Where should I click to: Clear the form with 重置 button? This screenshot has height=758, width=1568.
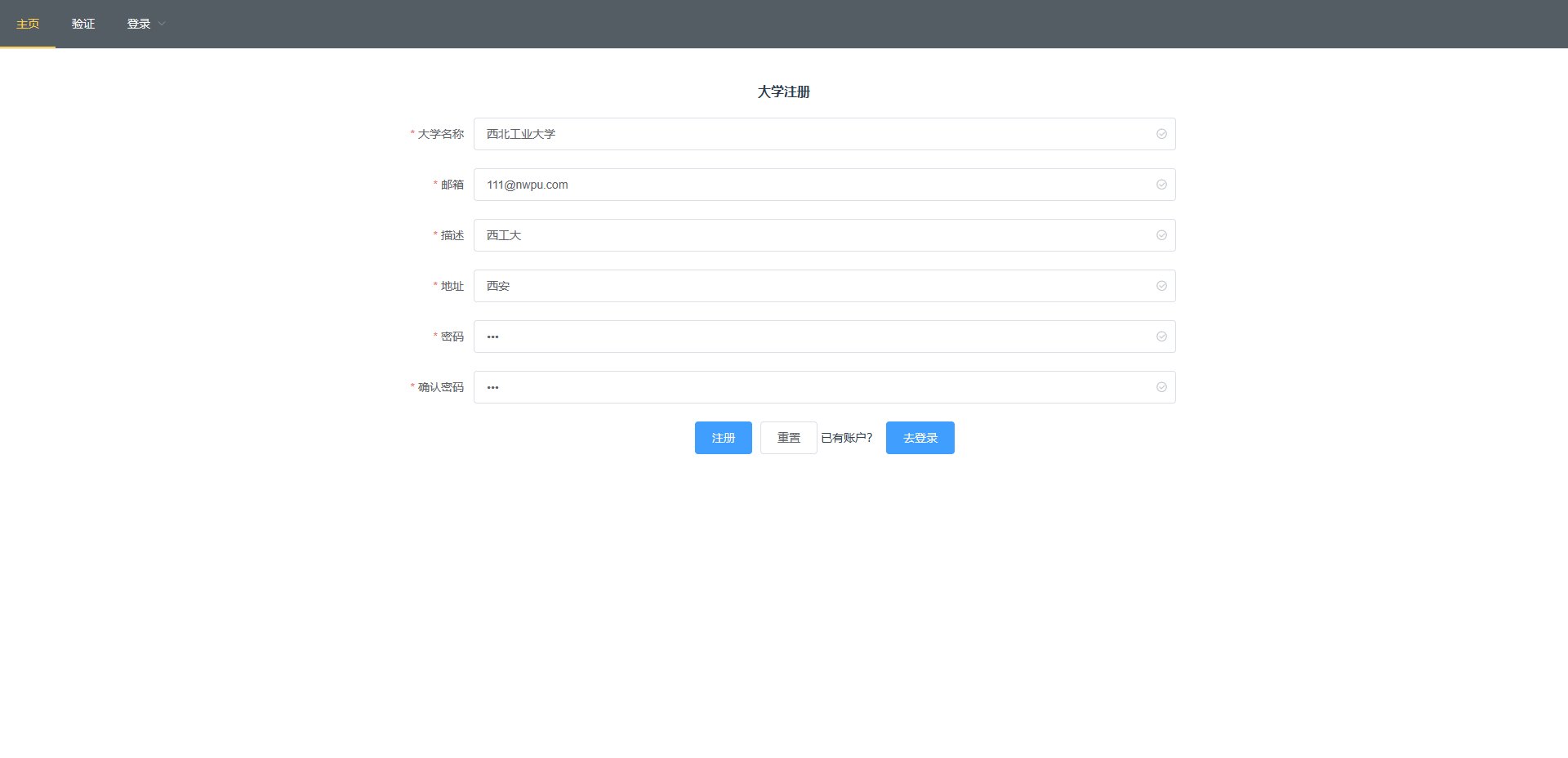pyautogui.click(x=789, y=438)
